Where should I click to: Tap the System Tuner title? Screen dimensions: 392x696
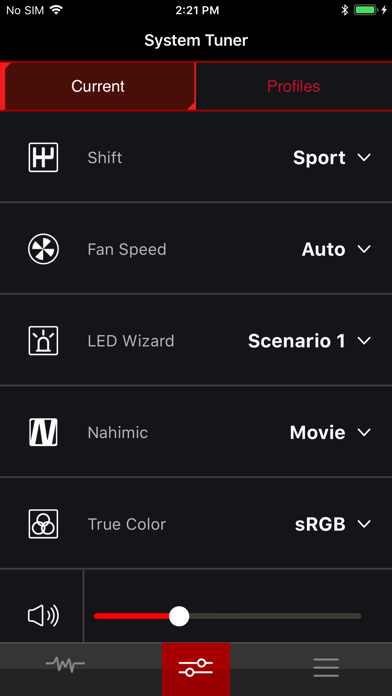coord(196,40)
